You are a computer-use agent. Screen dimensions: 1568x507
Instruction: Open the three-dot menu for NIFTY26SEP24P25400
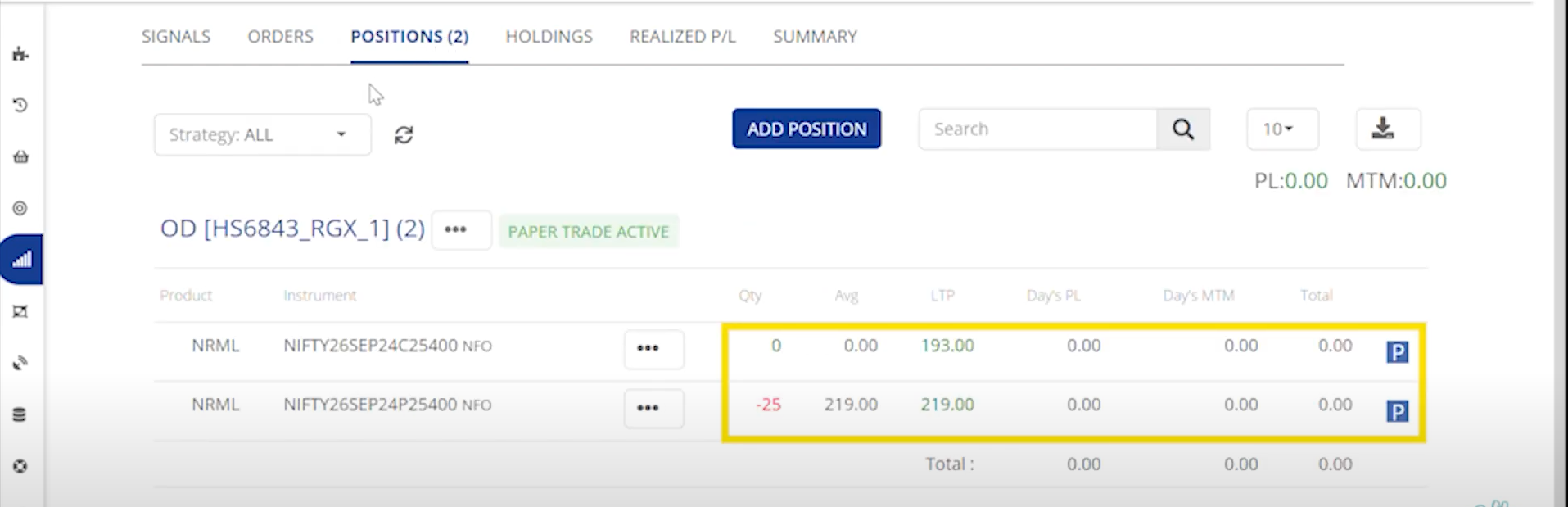pos(648,408)
